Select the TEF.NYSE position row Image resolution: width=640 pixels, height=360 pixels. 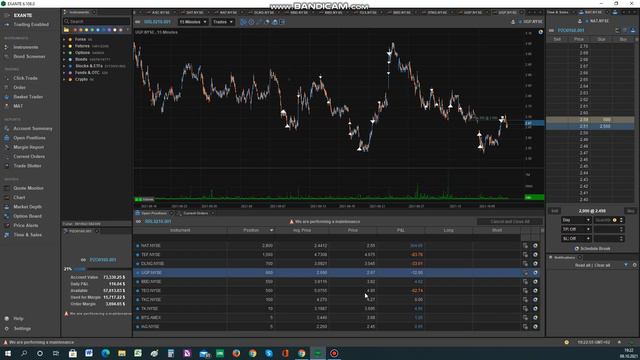[x=327, y=255]
